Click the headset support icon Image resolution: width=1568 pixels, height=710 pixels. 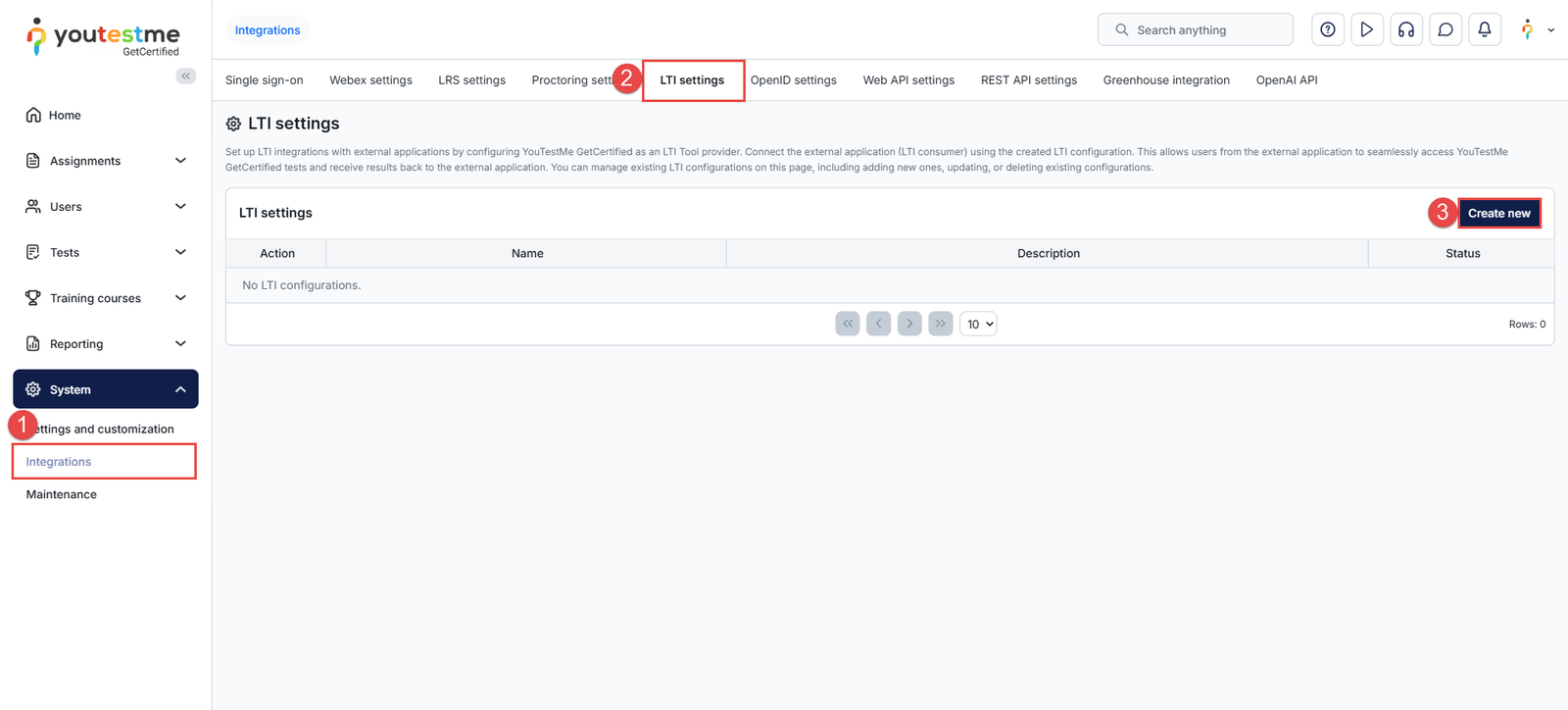(1405, 29)
